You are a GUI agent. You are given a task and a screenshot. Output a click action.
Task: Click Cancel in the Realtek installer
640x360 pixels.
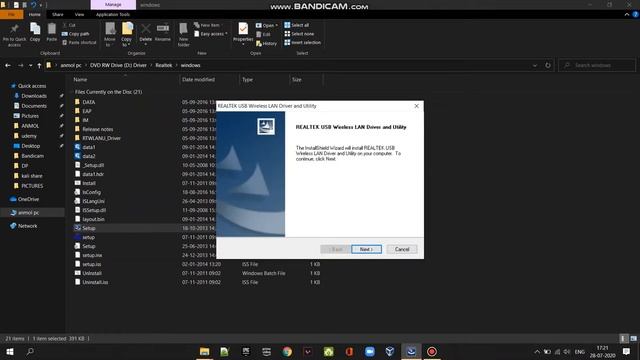point(402,249)
